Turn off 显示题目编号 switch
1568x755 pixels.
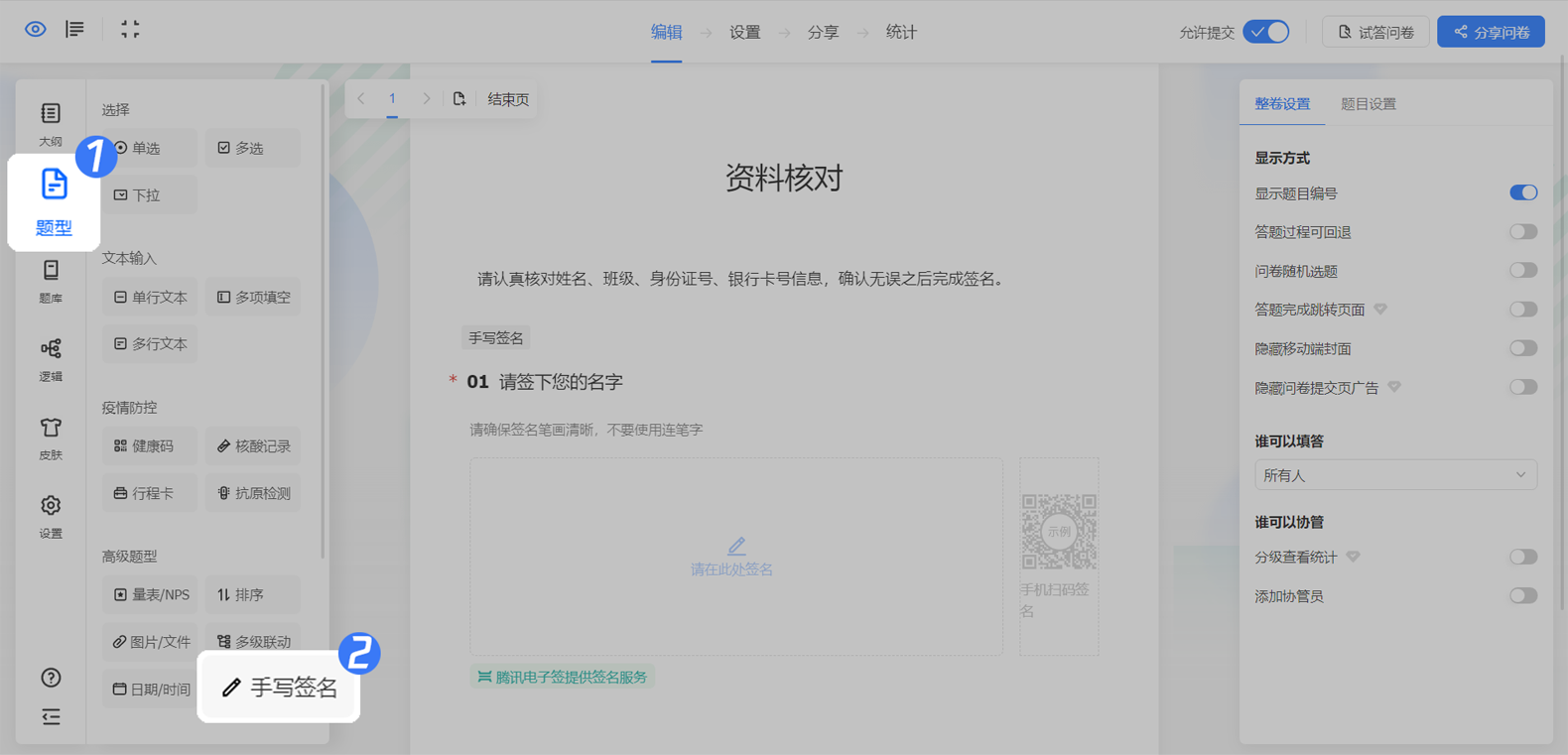[x=1522, y=193]
